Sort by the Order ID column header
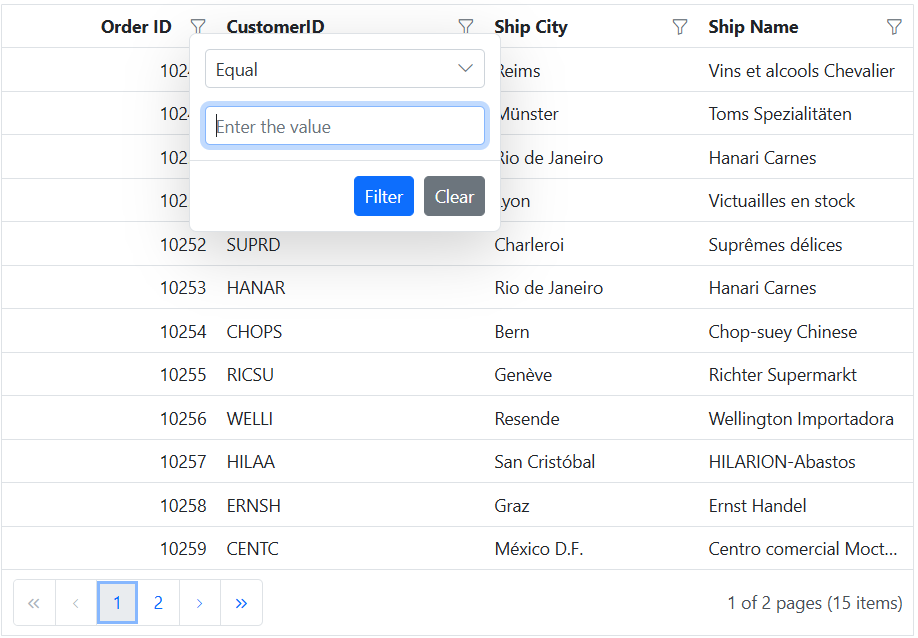918x638 pixels. coord(136,26)
